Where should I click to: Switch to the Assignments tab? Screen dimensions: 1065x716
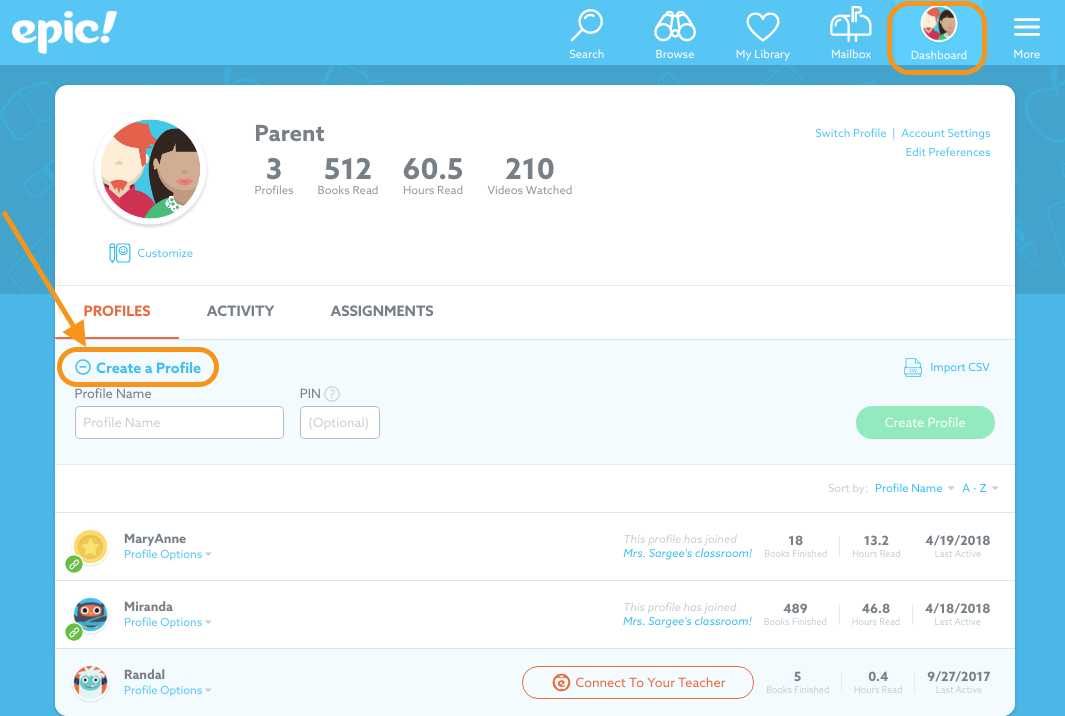coord(382,311)
